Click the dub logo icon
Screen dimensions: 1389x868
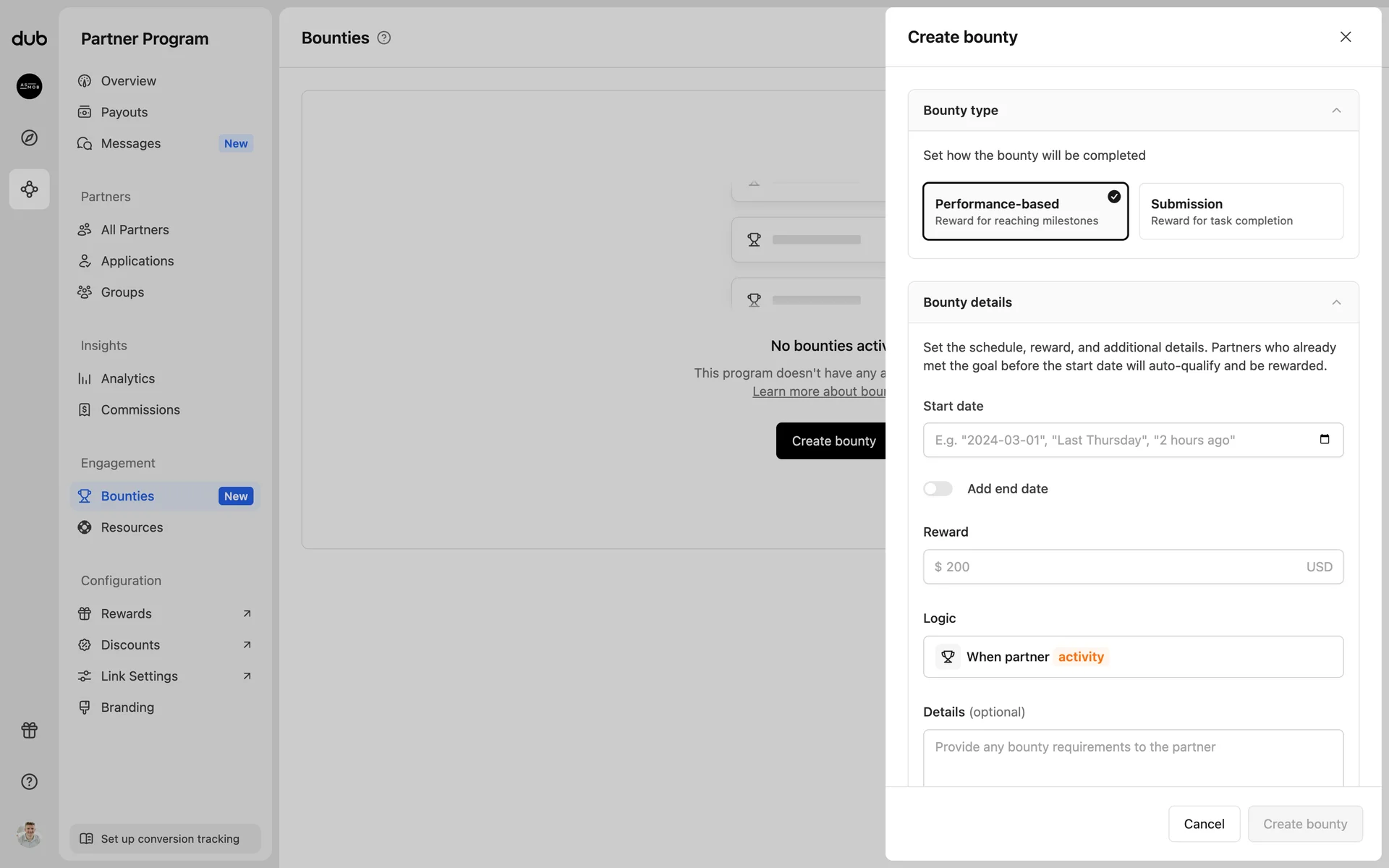[x=29, y=38]
